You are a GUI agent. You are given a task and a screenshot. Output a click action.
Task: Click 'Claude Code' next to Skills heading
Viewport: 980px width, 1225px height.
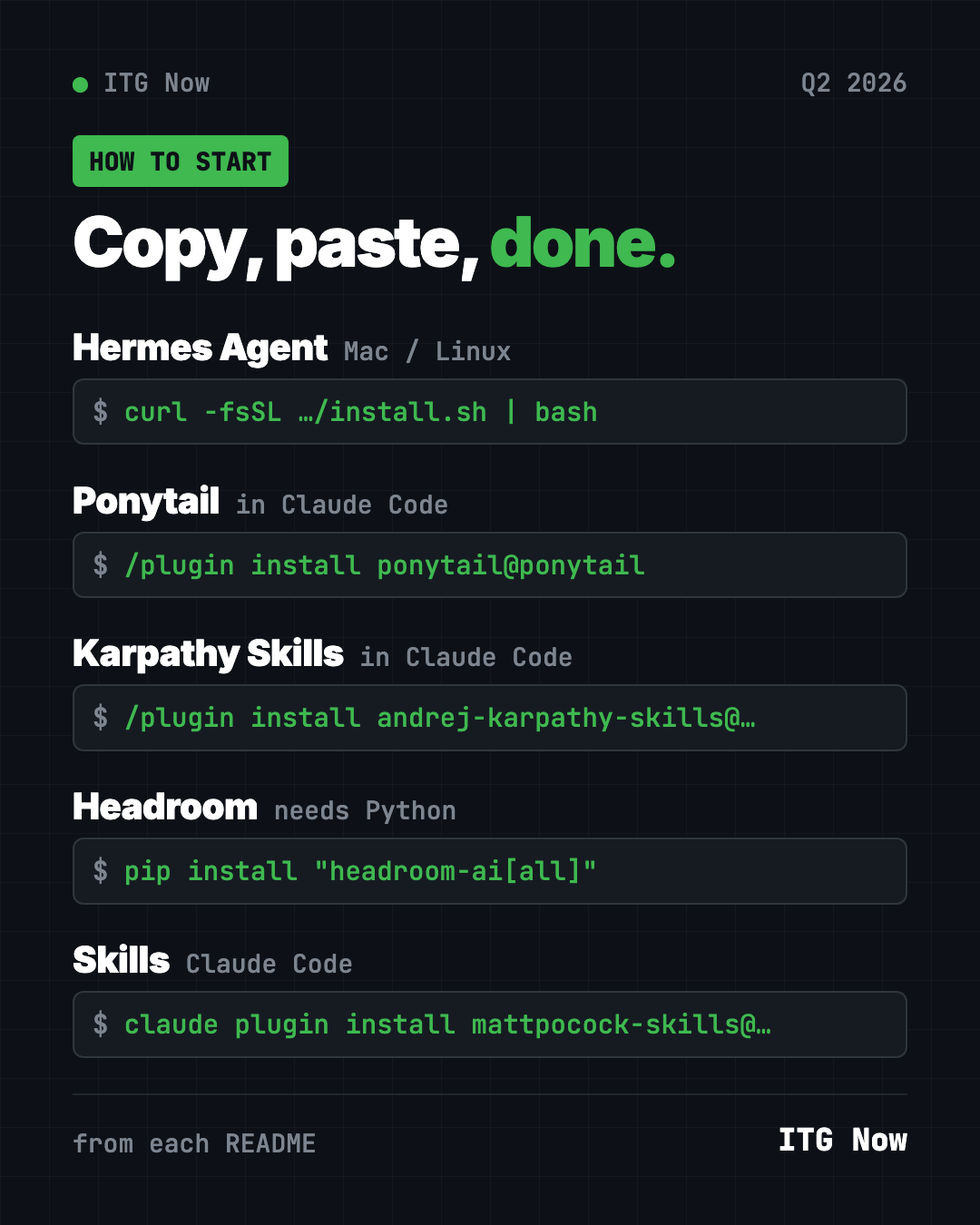pyautogui.click(x=269, y=964)
